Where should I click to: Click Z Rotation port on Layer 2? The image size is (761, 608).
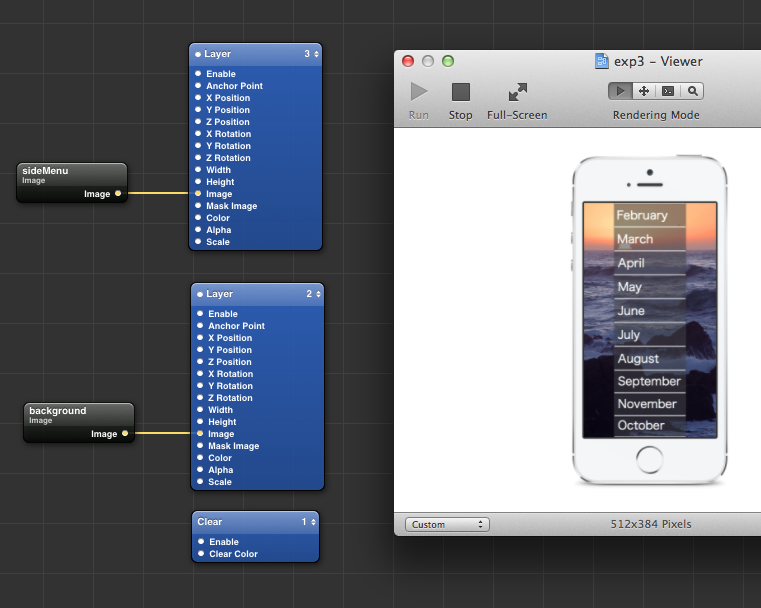tap(200, 397)
